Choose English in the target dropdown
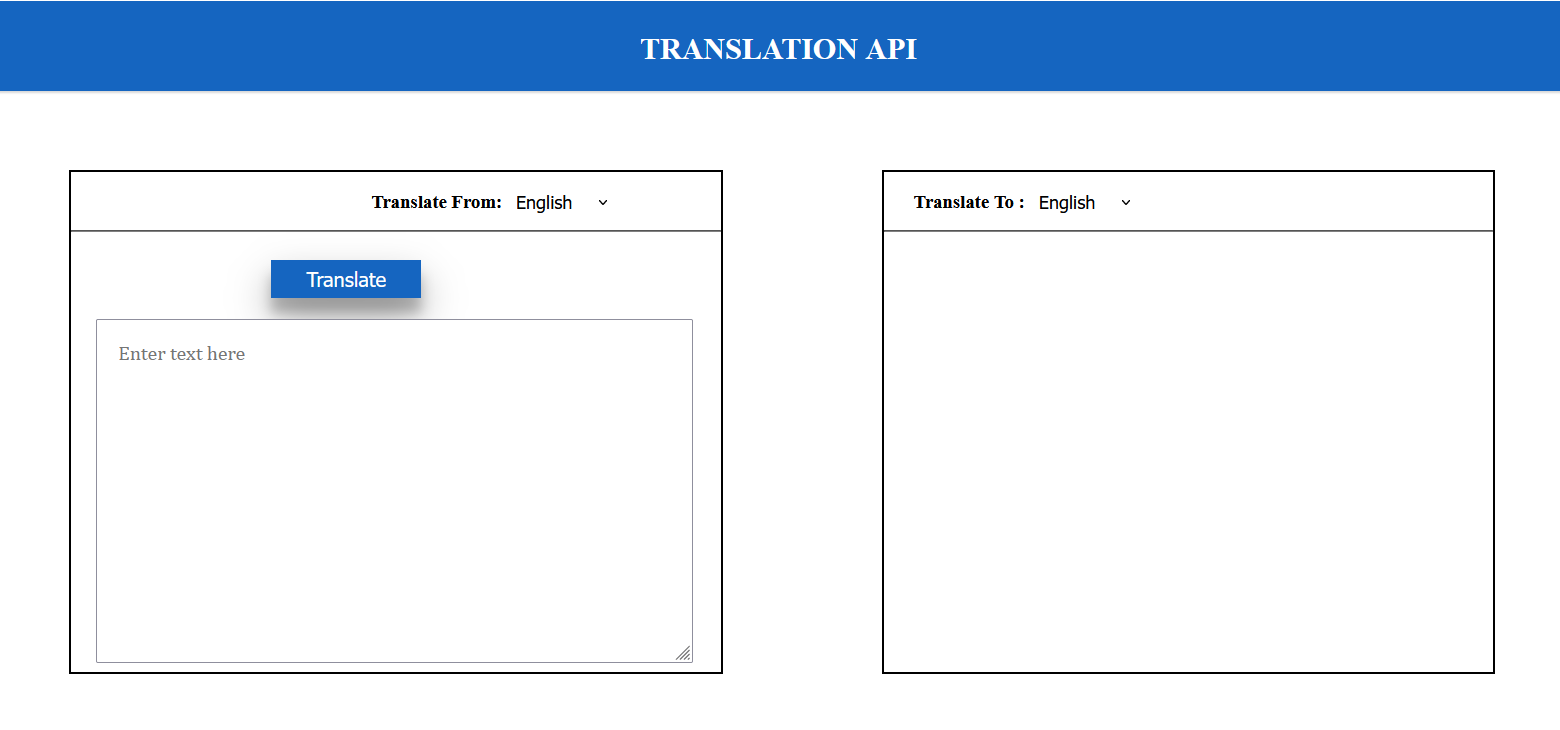Viewport: 1560px width, 730px height. pyautogui.click(x=1067, y=202)
